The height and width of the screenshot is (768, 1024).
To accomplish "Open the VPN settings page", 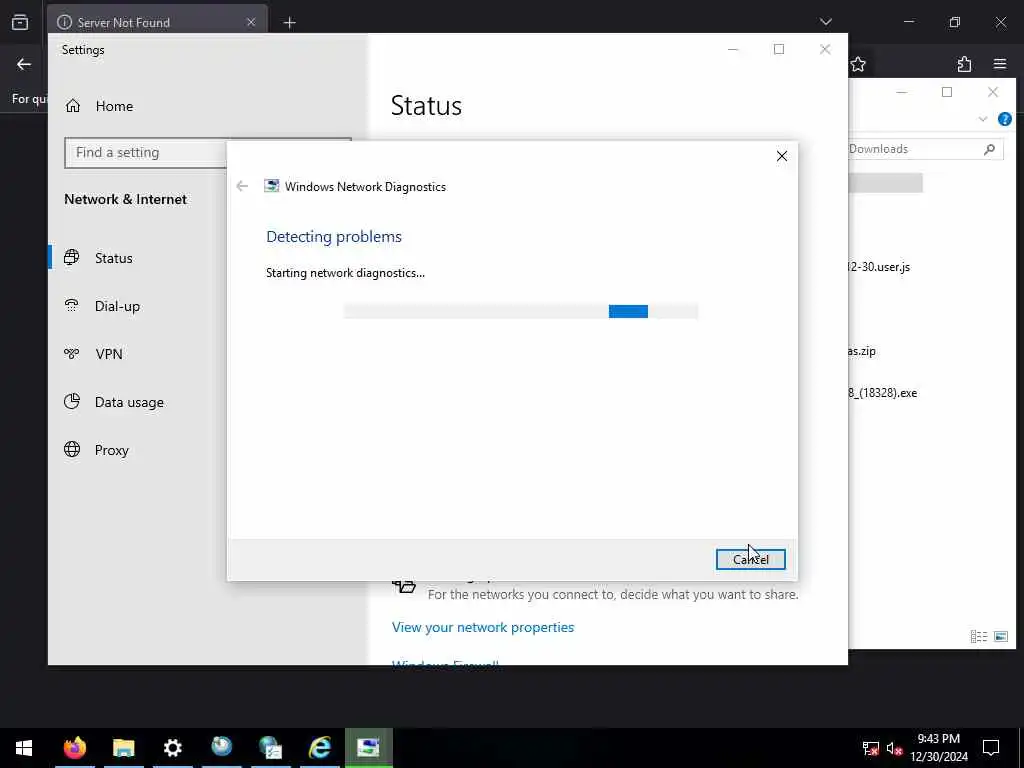I will point(108,354).
